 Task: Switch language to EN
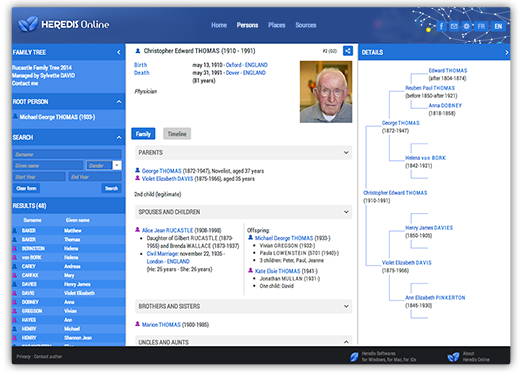click(x=498, y=26)
